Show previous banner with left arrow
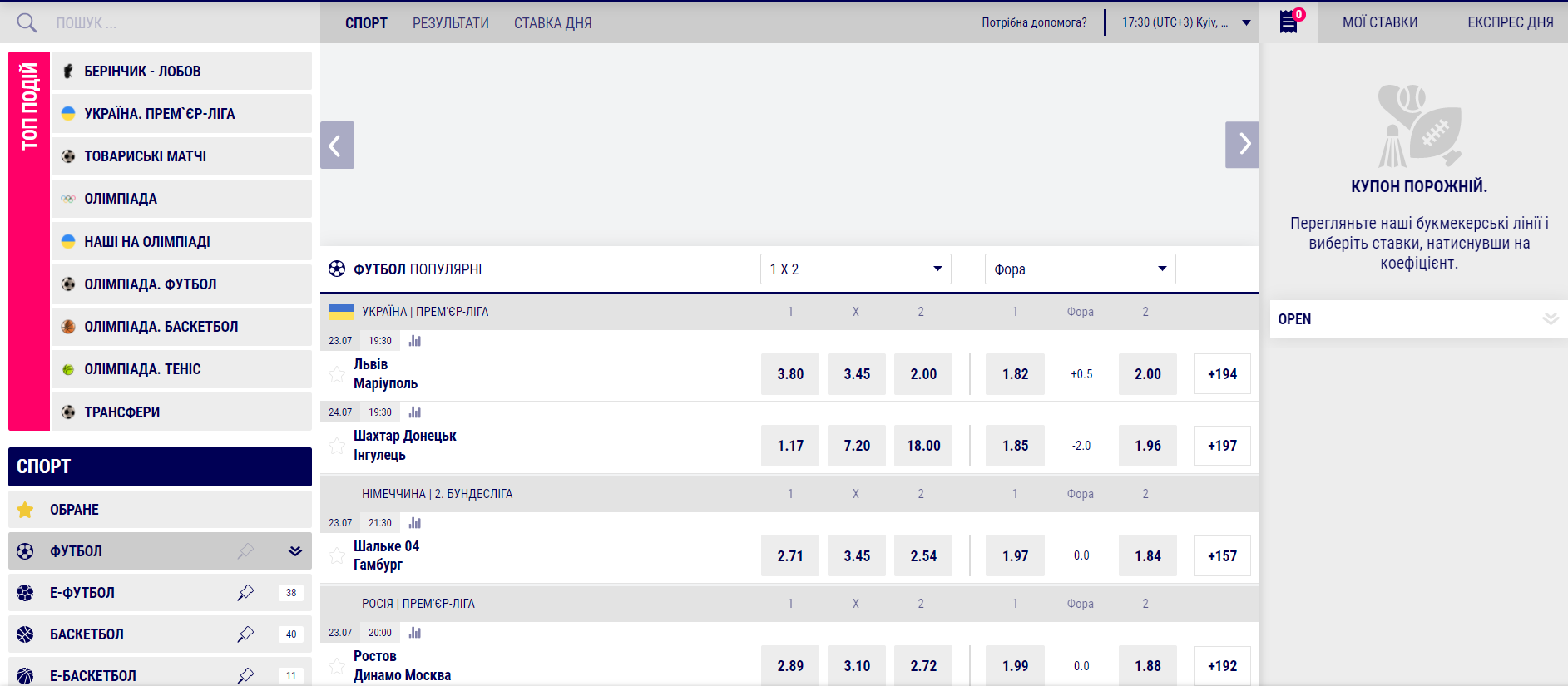This screenshot has height=686, width=1568. [x=337, y=146]
